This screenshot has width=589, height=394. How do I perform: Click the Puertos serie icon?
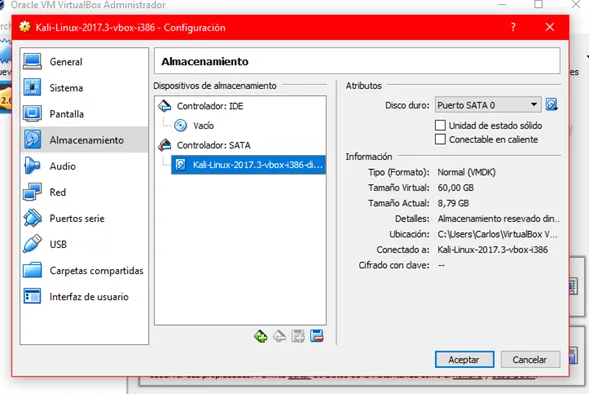click(x=32, y=218)
